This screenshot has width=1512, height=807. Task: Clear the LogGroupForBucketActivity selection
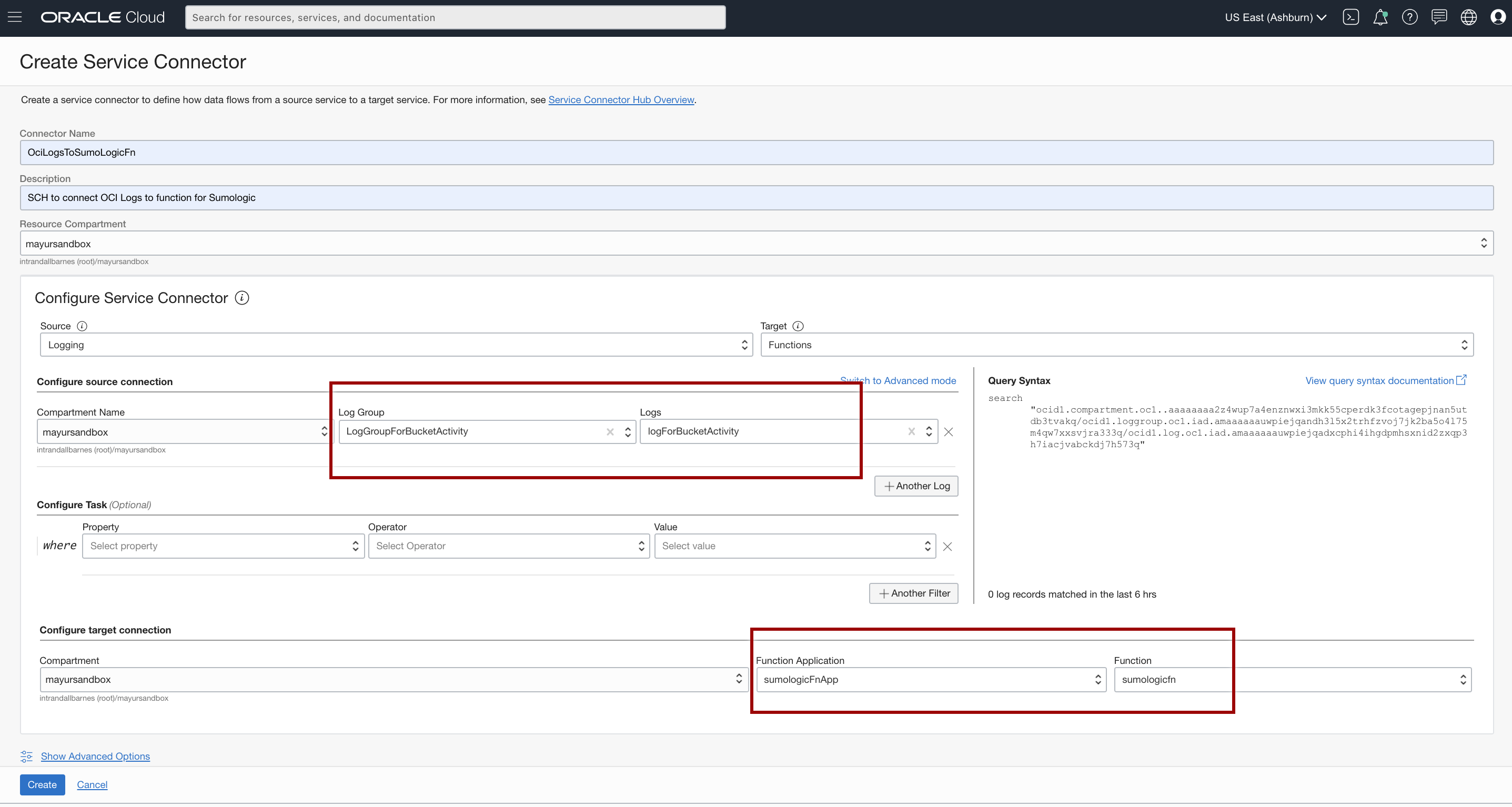(x=610, y=431)
